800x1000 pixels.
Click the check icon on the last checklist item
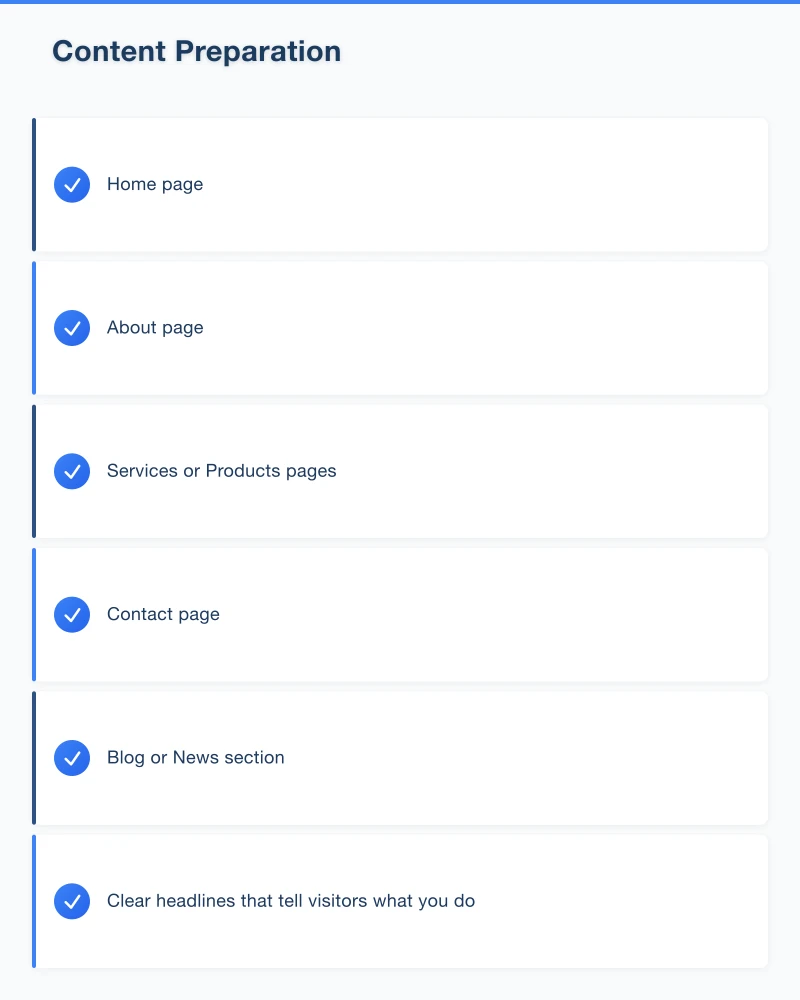[72, 901]
